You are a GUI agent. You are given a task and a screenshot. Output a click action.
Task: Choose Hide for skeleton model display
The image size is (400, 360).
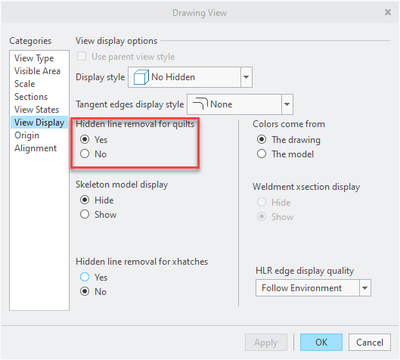(85, 200)
